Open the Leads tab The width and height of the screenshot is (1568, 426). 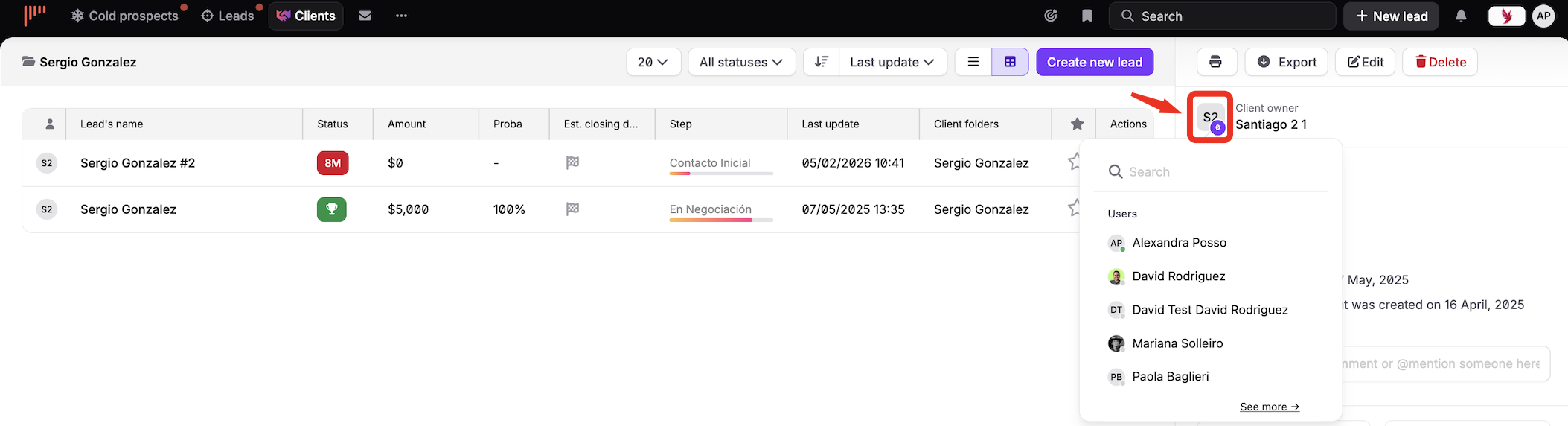228,16
